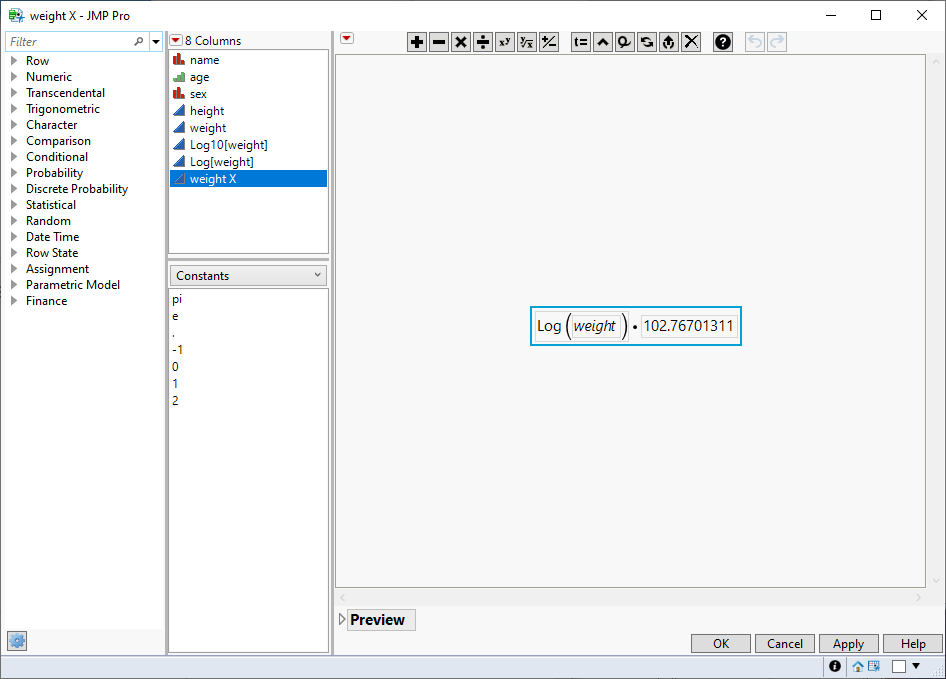The height and width of the screenshot is (679, 946).
Task: Select the division operator icon
Action: click(482, 42)
